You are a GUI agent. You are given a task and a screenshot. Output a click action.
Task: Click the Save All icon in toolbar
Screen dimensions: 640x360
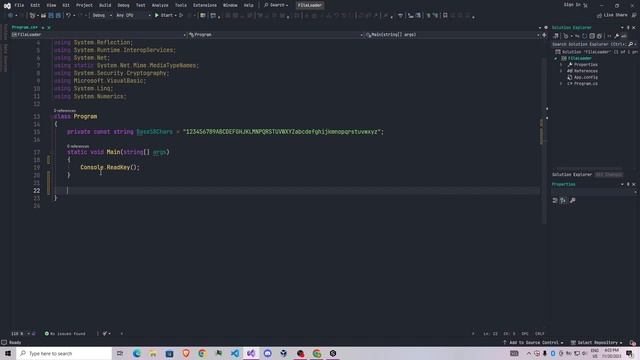(x=58, y=16)
